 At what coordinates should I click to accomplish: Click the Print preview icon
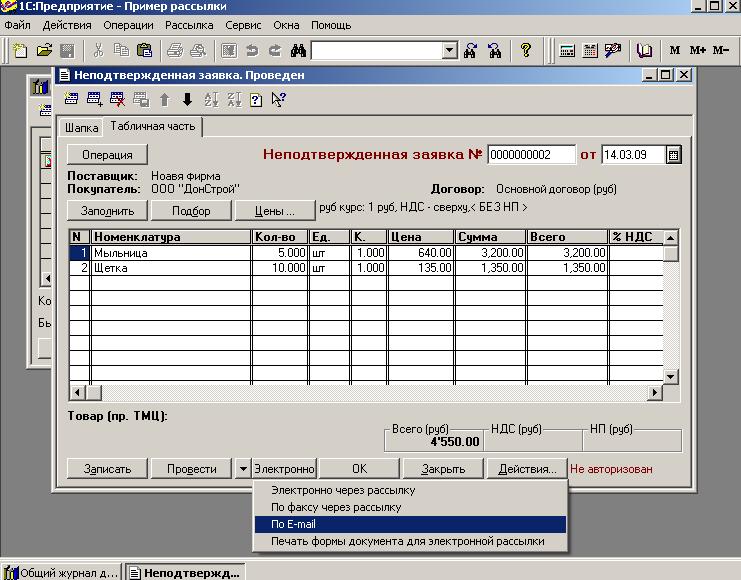(x=198, y=50)
